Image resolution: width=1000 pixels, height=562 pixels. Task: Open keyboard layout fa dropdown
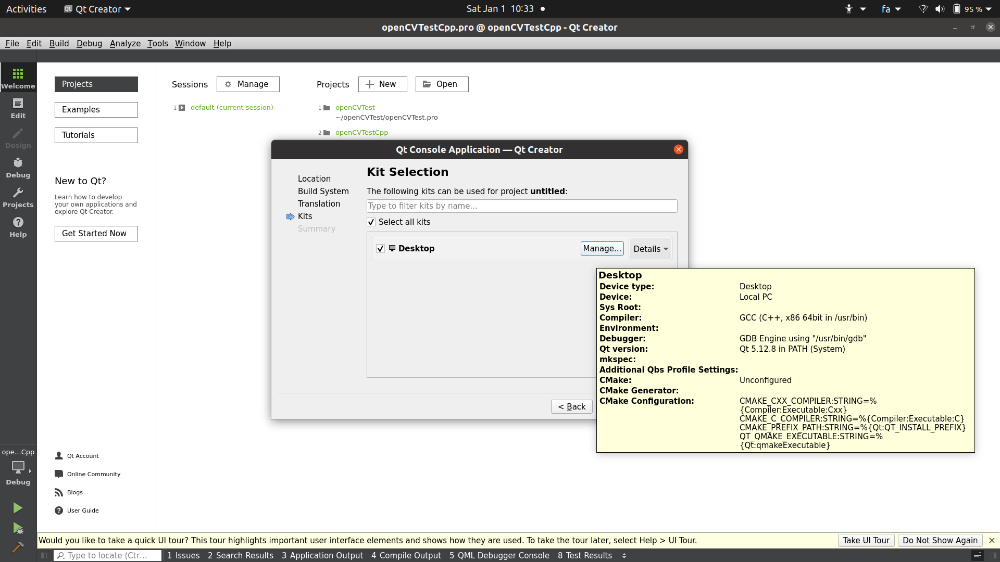tap(891, 9)
